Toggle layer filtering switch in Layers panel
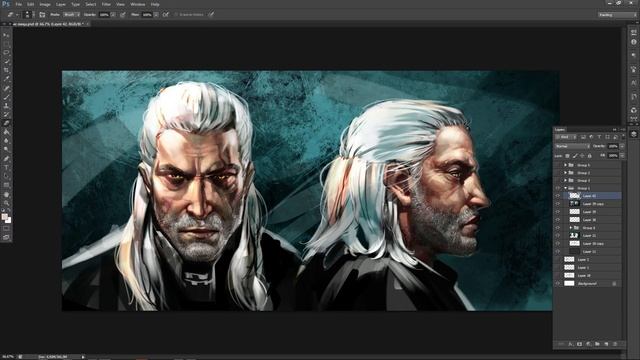Image resolution: width=640 pixels, height=360 pixels. [623, 136]
